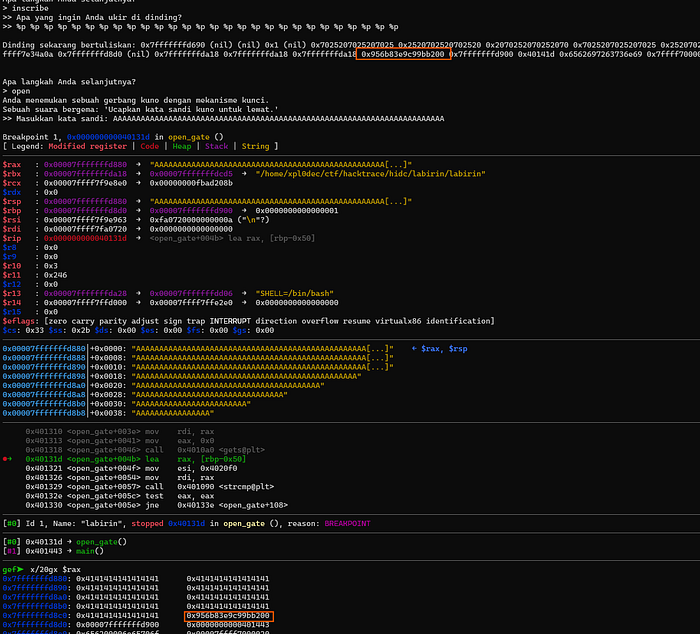Viewport: 700px width, 634px height.
Task: Click the highlighted canary 0x956b83e9c99bb200 in wall output
Action: pyautogui.click(x=403, y=54)
